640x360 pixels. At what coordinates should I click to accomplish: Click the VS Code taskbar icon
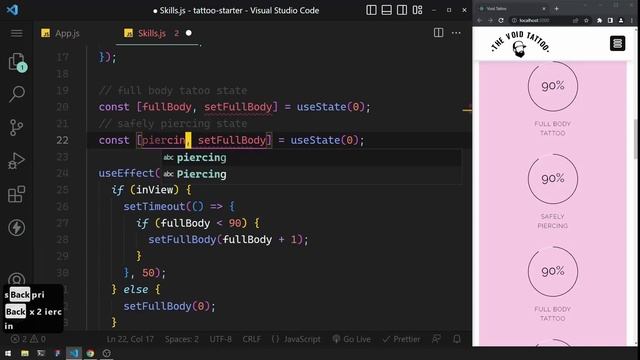tap(74, 353)
